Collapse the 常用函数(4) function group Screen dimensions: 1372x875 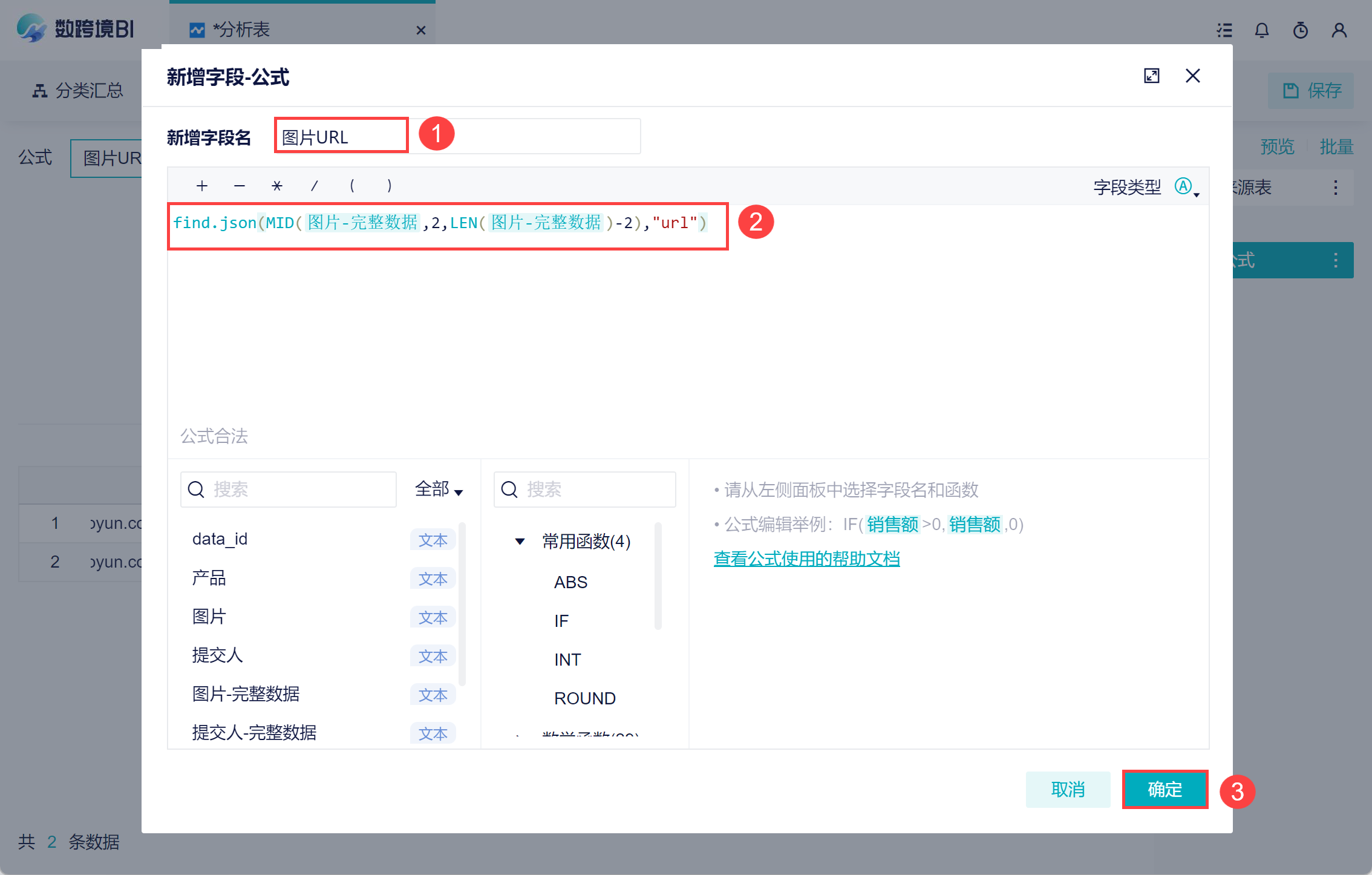pyautogui.click(x=520, y=541)
